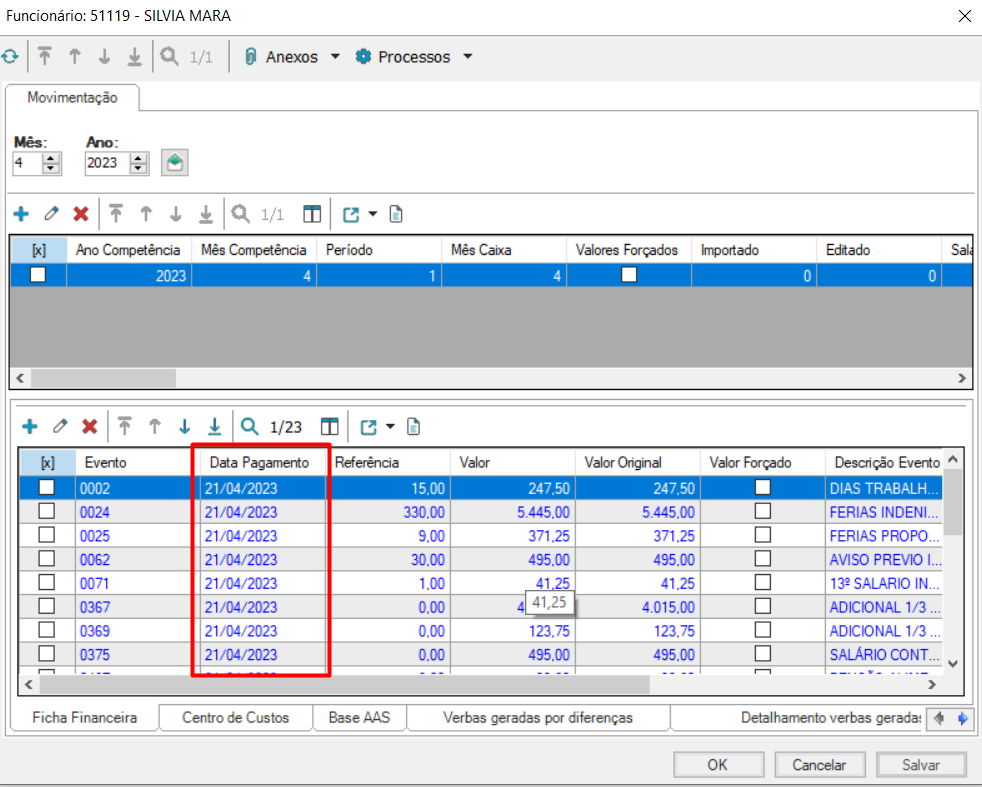Click the load period icon beside Ano
Image resolution: width=982 pixels, height=787 pixels.
pyautogui.click(x=175, y=163)
